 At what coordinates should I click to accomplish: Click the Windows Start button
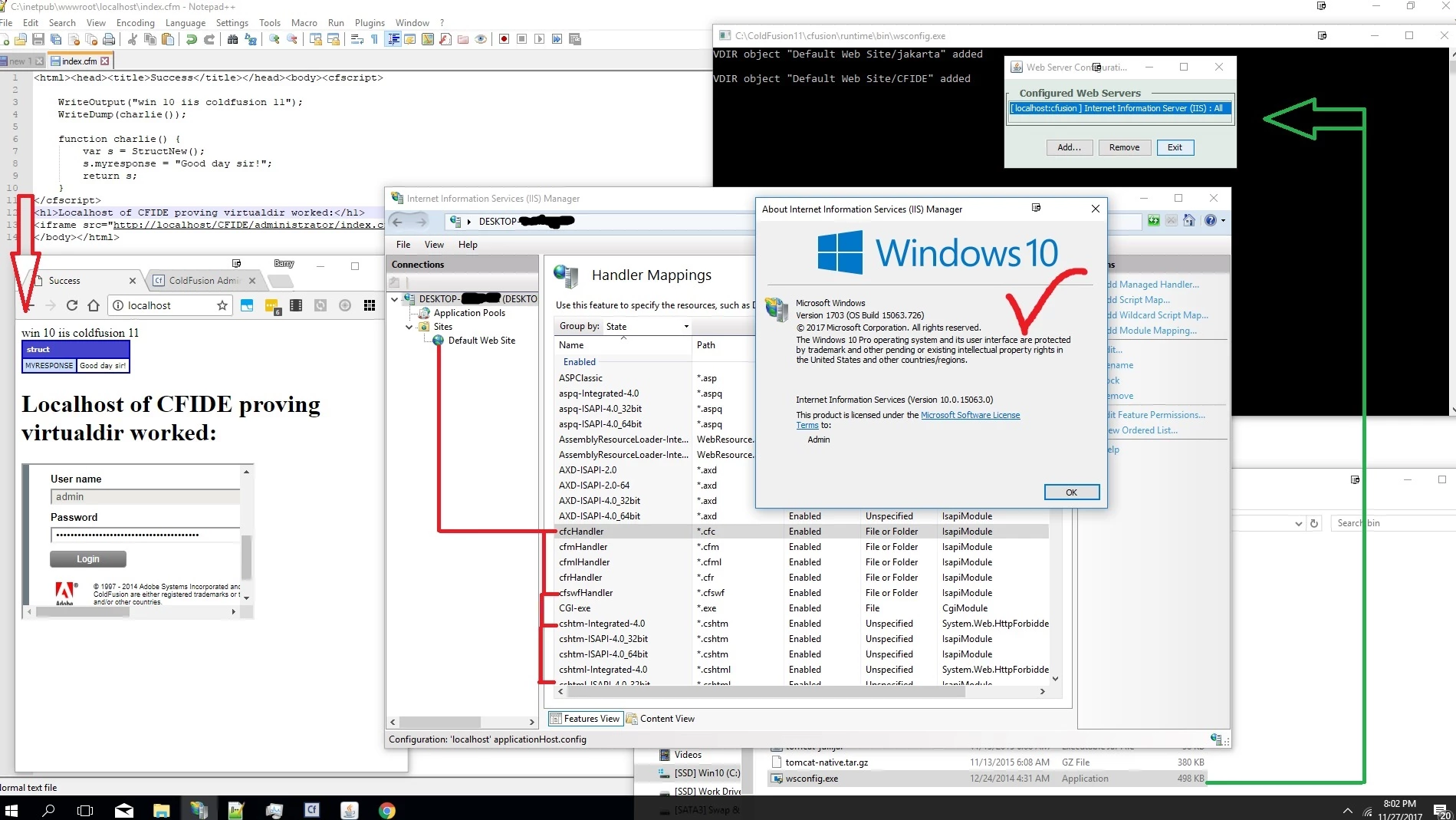click(11, 809)
